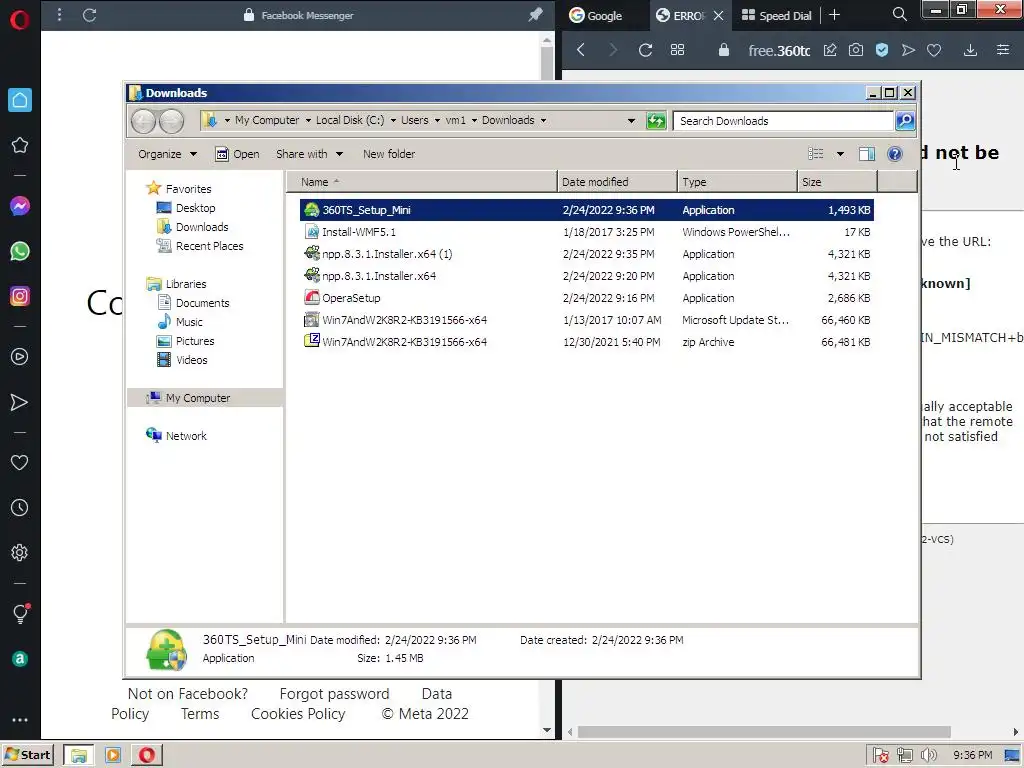Open Opera sidebar home icon
This screenshot has height=768, width=1024.
coord(20,100)
